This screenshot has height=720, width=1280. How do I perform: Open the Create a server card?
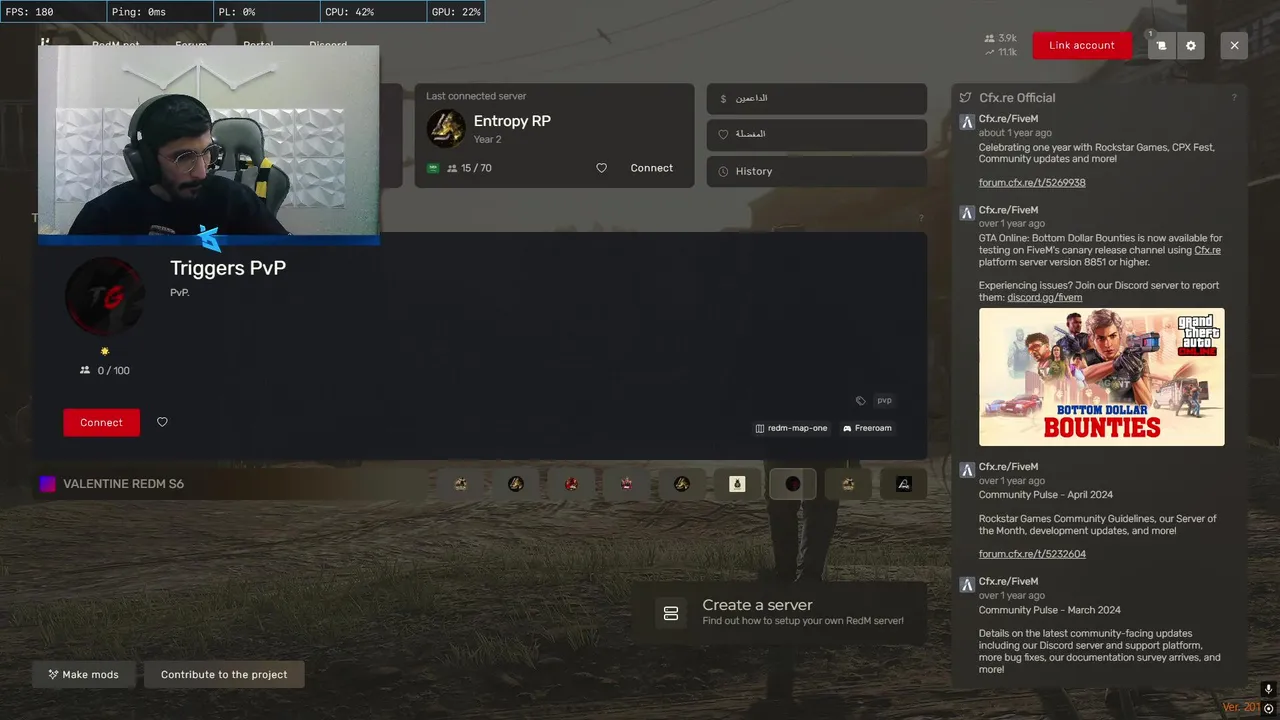coord(780,613)
